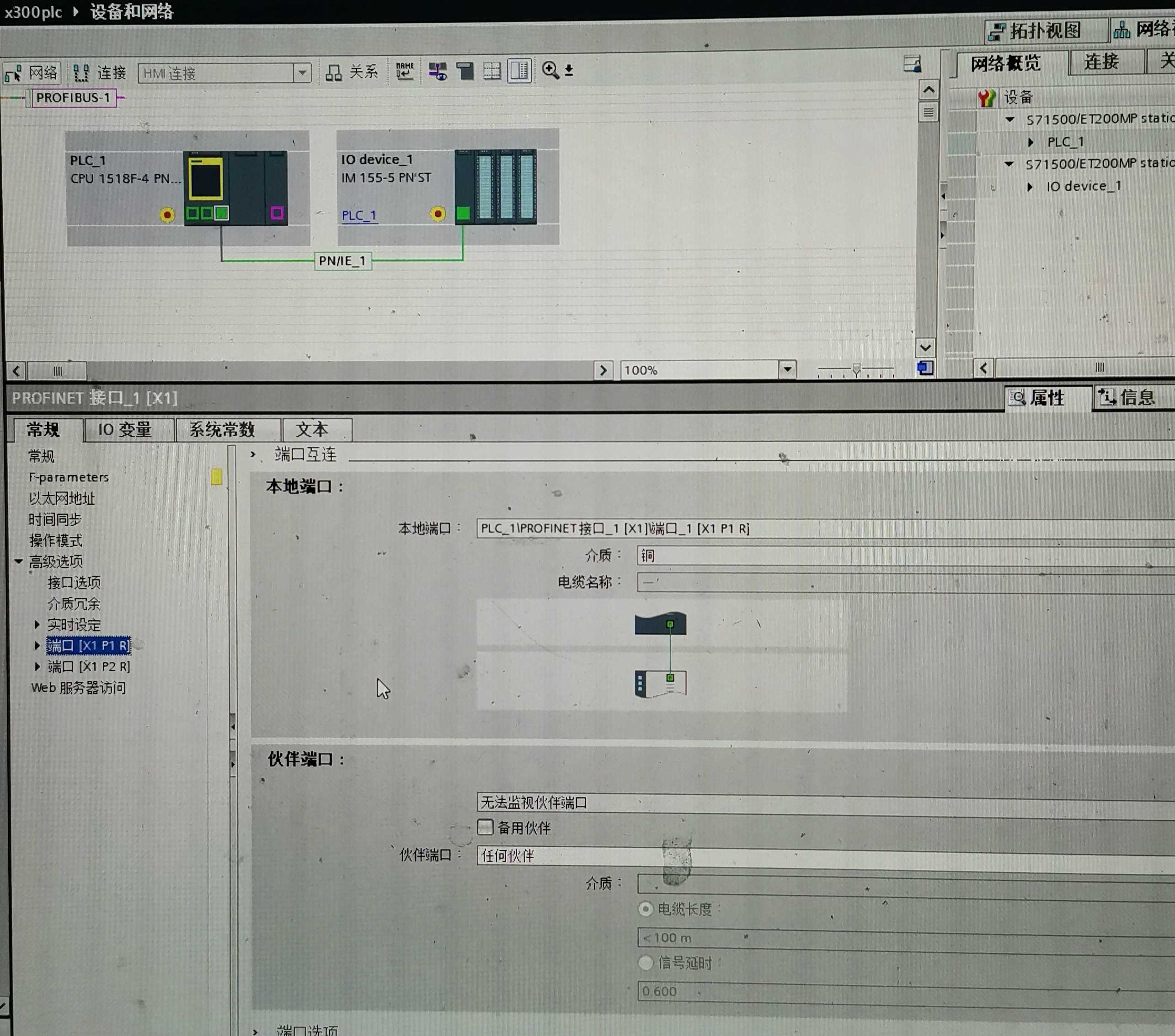Expand the 端口 [X1 P2 R] tree node
The height and width of the screenshot is (1036, 1175).
[x=37, y=666]
